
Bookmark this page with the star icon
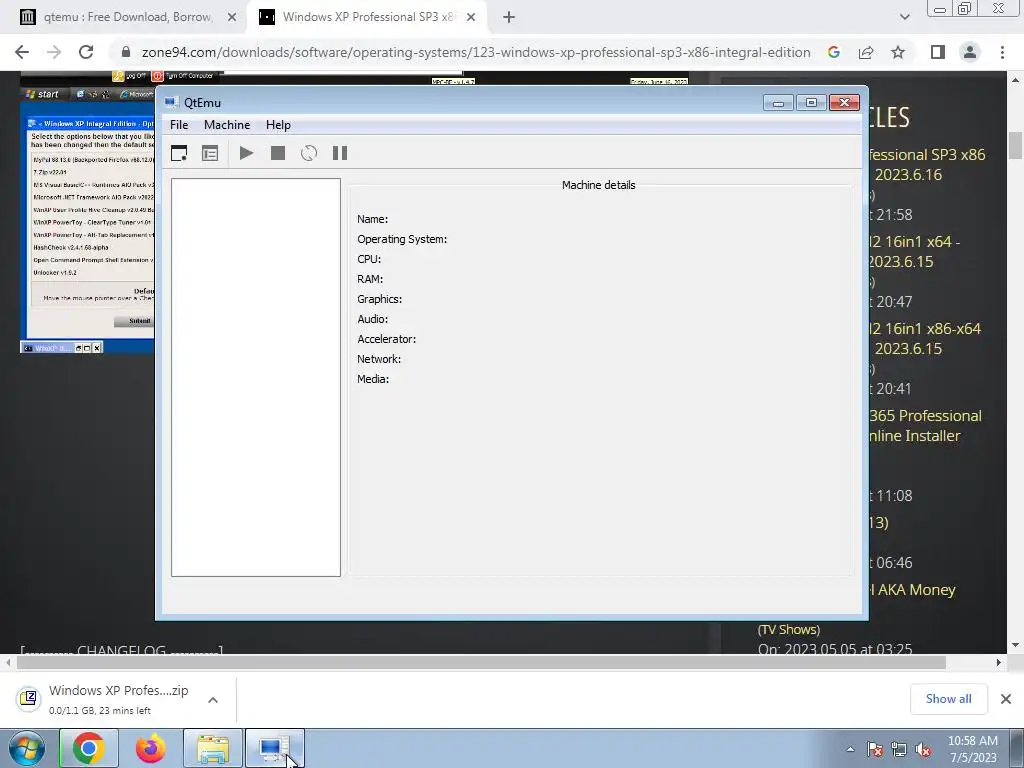(x=898, y=52)
